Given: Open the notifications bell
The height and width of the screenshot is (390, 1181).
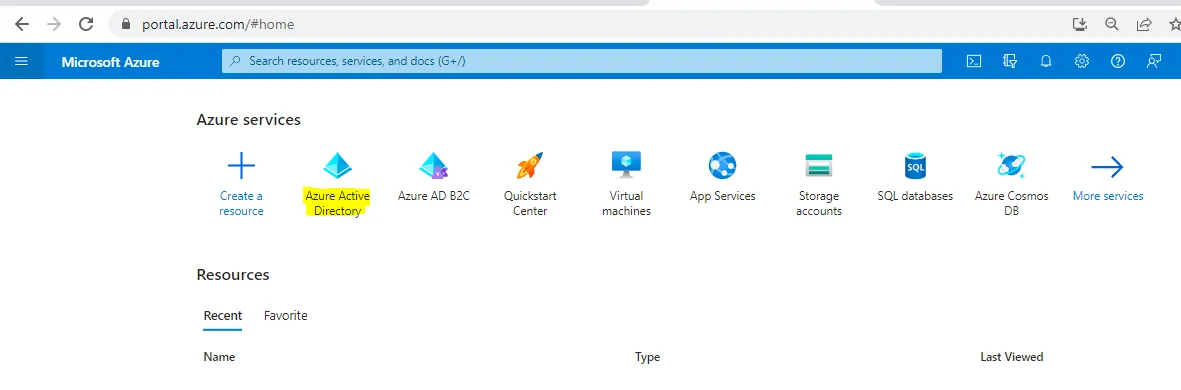Looking at the screenshot, I should click(1045, 61).
